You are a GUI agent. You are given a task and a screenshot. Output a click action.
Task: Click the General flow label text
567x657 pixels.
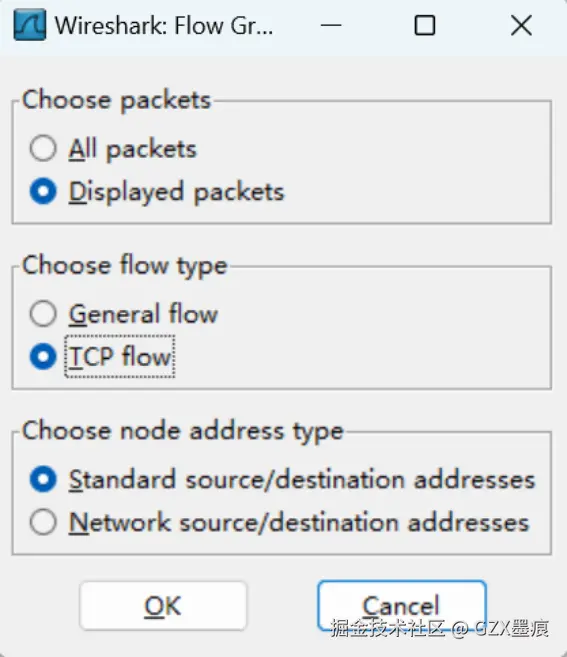tap(143, 313)
